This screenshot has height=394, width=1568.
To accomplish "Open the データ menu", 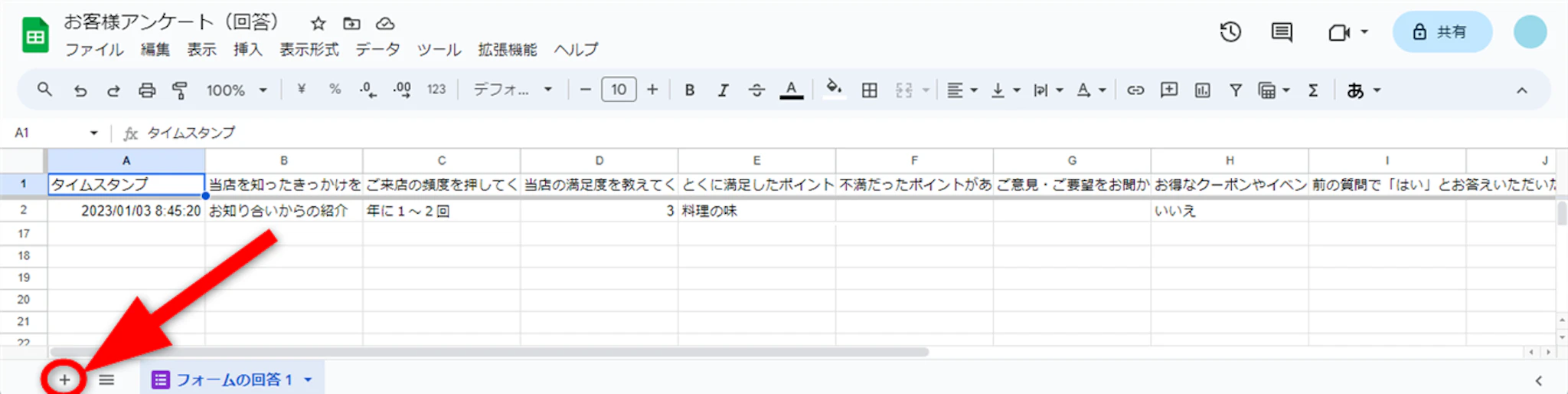I will 377,50.
